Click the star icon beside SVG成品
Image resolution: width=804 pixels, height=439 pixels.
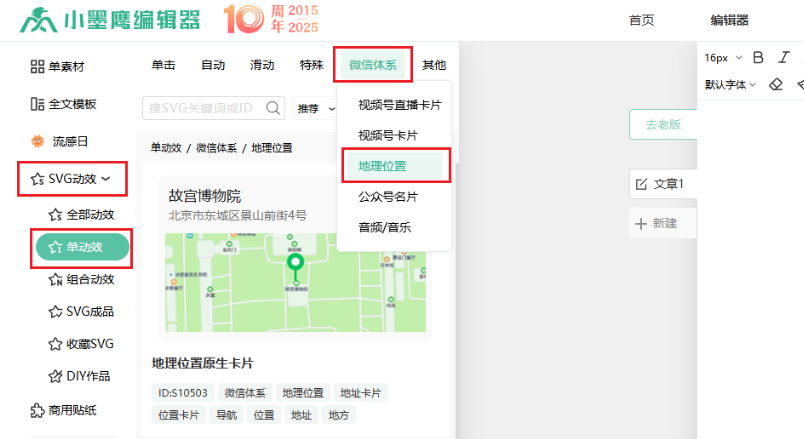click(x=55, y=312)
